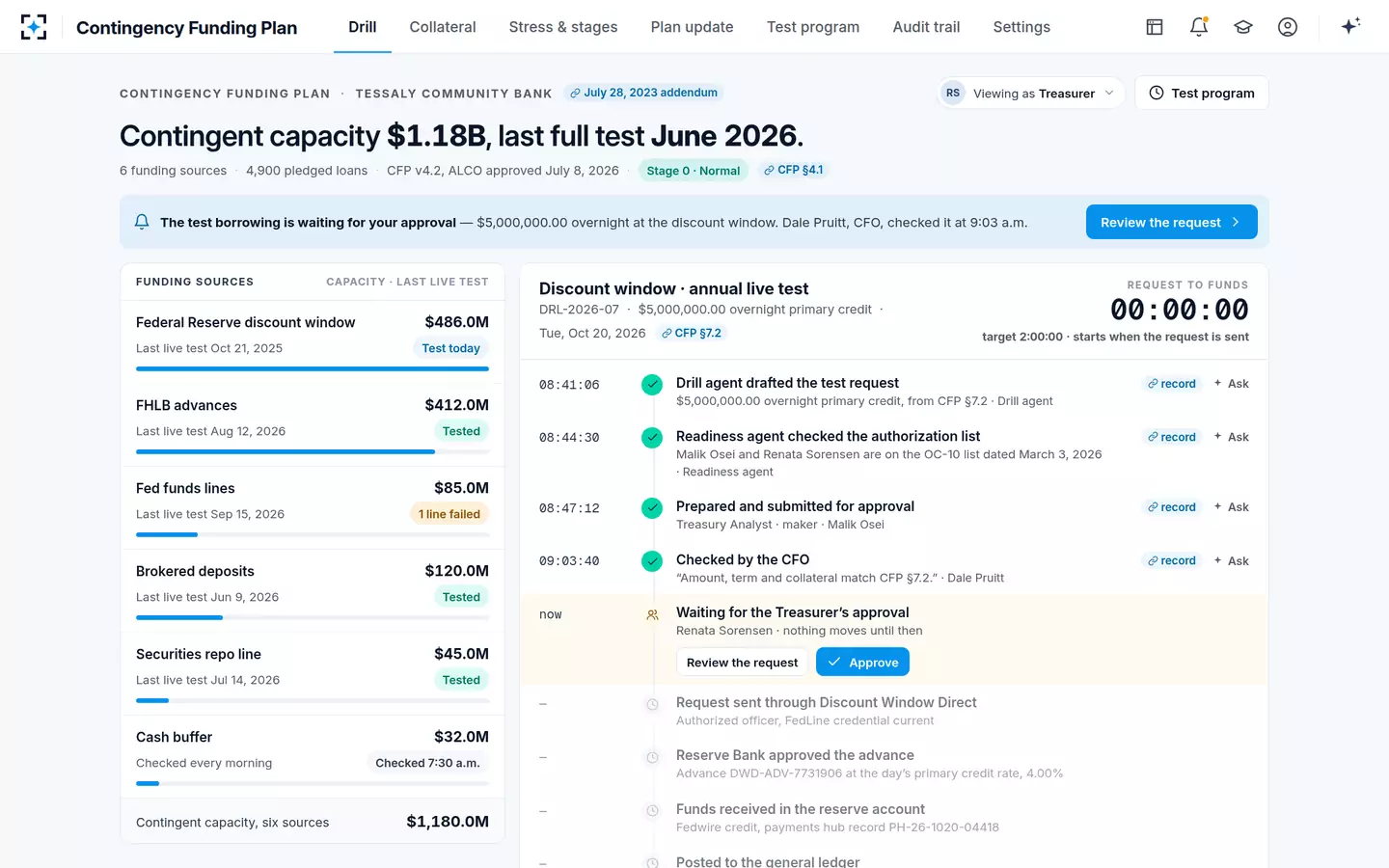Click green check icon for drafted request step
This screenshot has height=868, width=1389.
pyautogui.click(x=652, y=385)
